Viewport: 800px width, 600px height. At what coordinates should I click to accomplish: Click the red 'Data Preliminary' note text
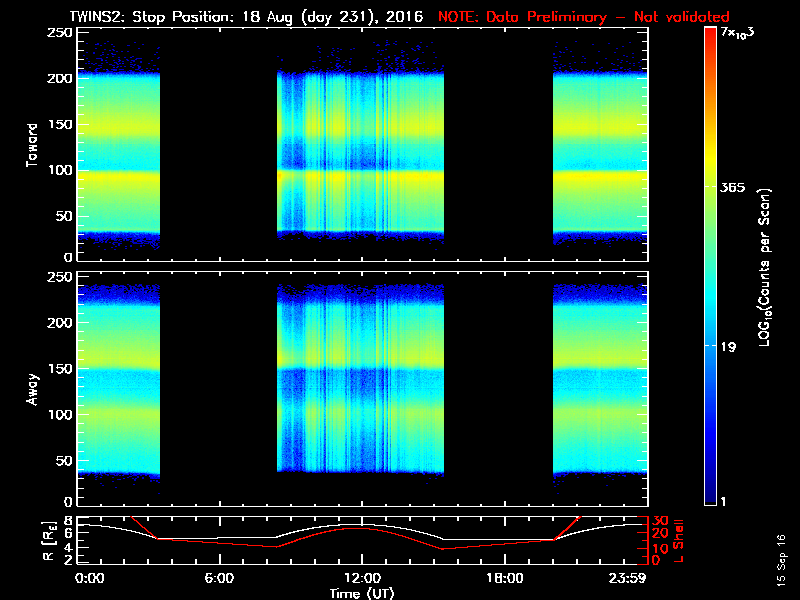coord(584,17)
